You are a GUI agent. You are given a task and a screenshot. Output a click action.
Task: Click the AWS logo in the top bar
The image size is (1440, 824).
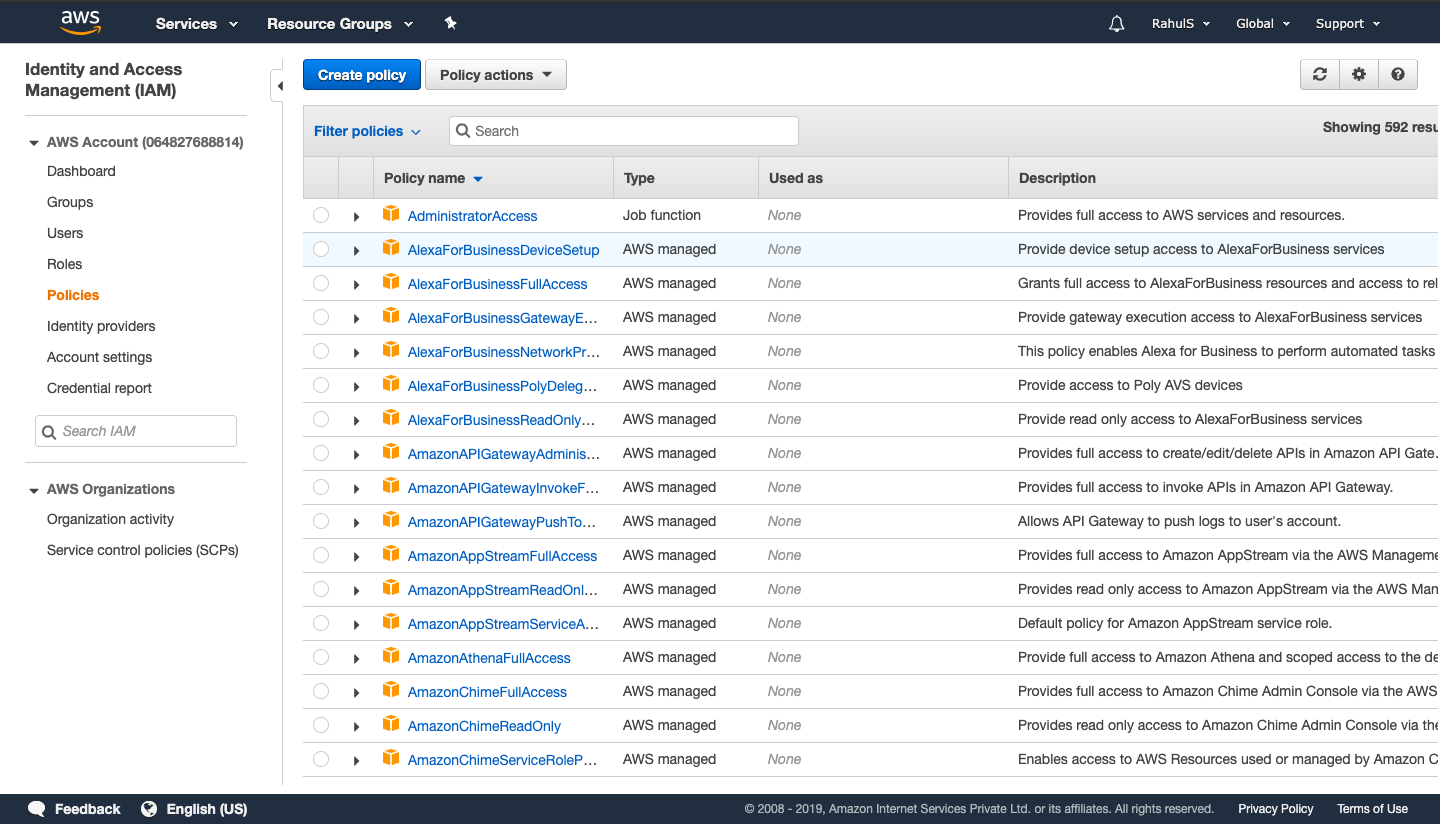80,21
